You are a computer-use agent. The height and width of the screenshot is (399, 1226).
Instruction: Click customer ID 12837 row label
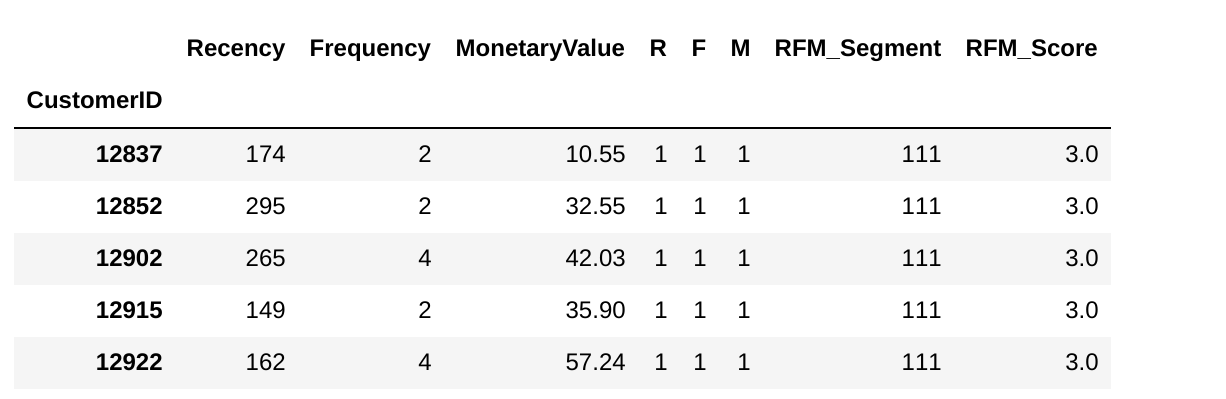click(x=129, y=154)
